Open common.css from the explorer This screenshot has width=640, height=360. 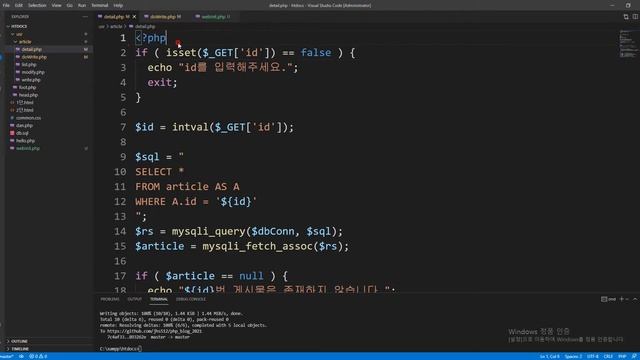coord(29,118)
